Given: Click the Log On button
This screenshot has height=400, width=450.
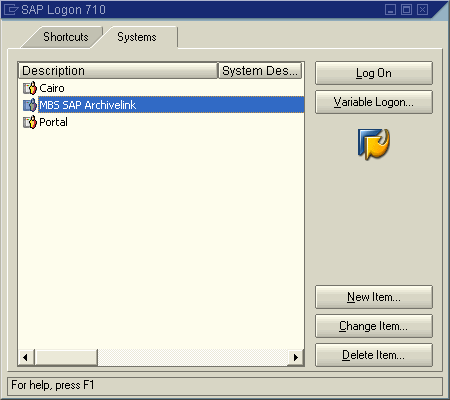Looking at the screenshot, I should point(374,73).
